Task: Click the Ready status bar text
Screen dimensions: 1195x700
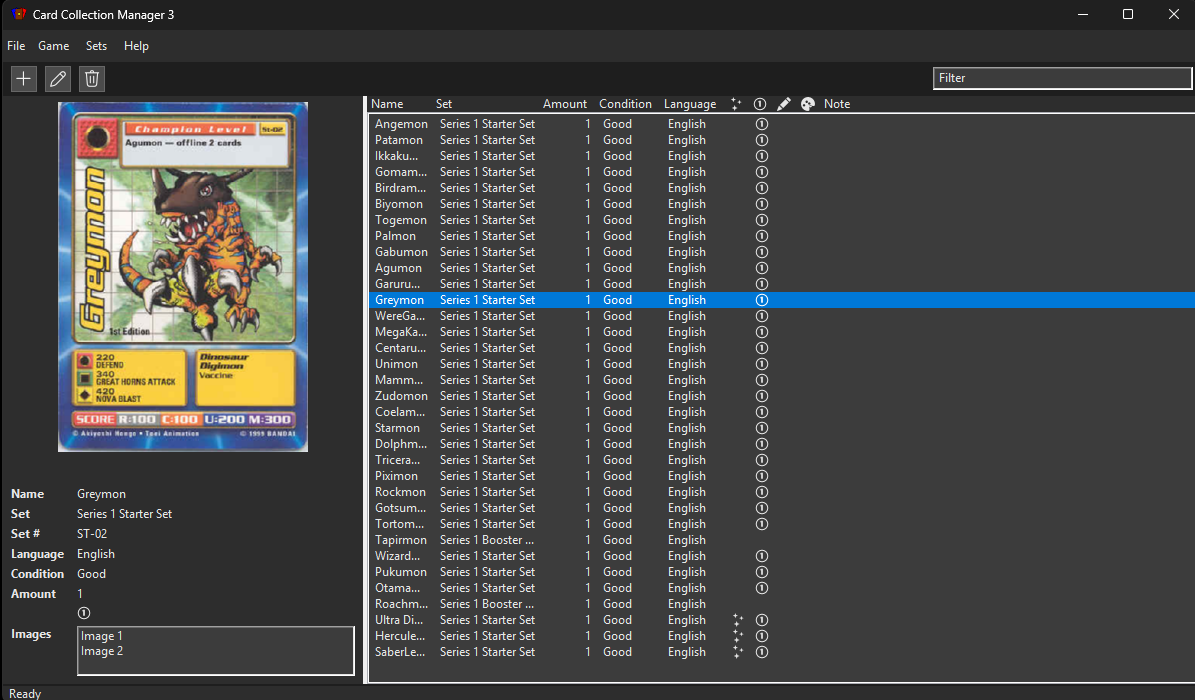Action: click(25, 693)
